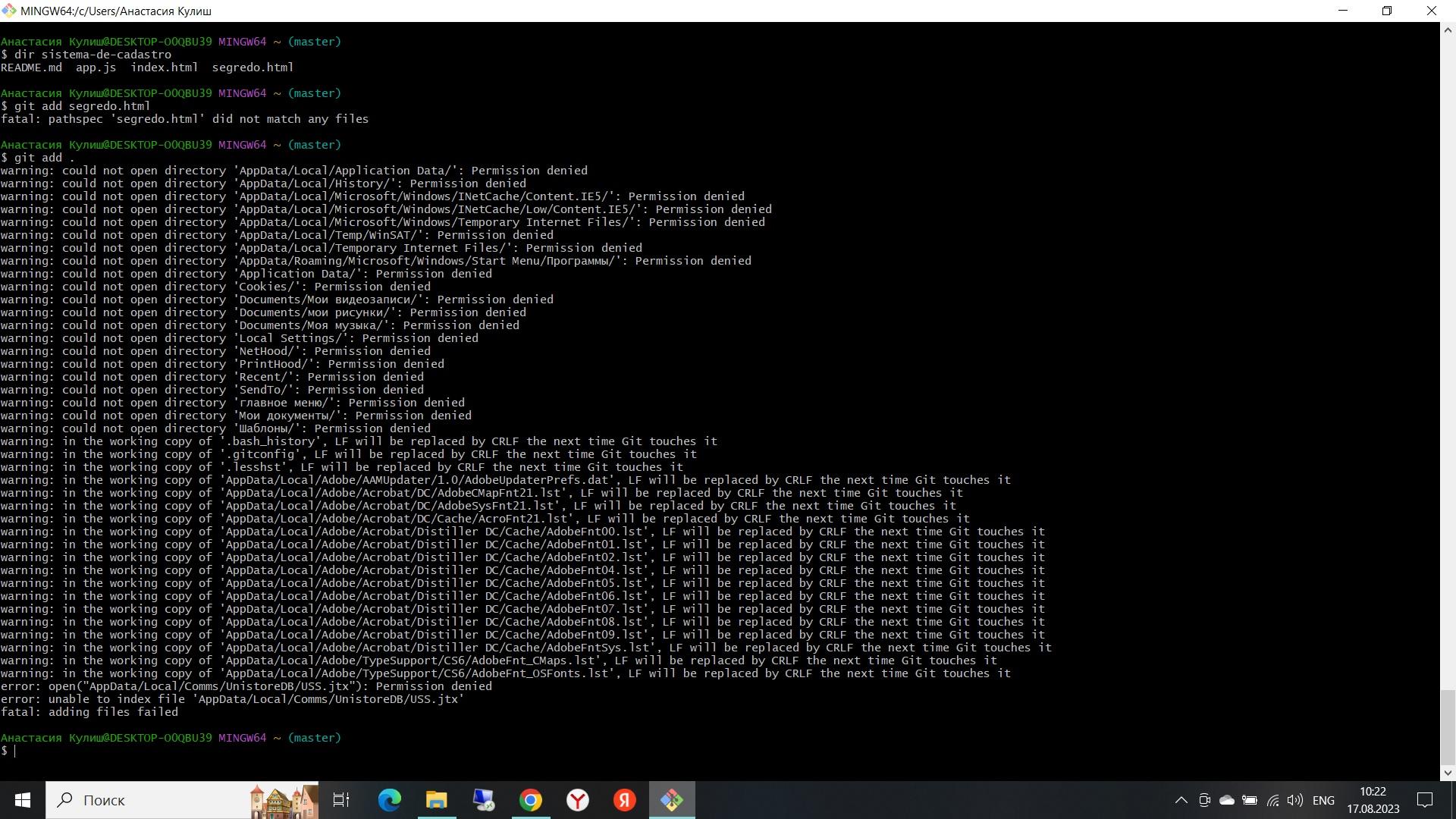Click the warning about 'Documents/Мои видеозаписи/'
1456x819 pixels.
click(277, 300)
